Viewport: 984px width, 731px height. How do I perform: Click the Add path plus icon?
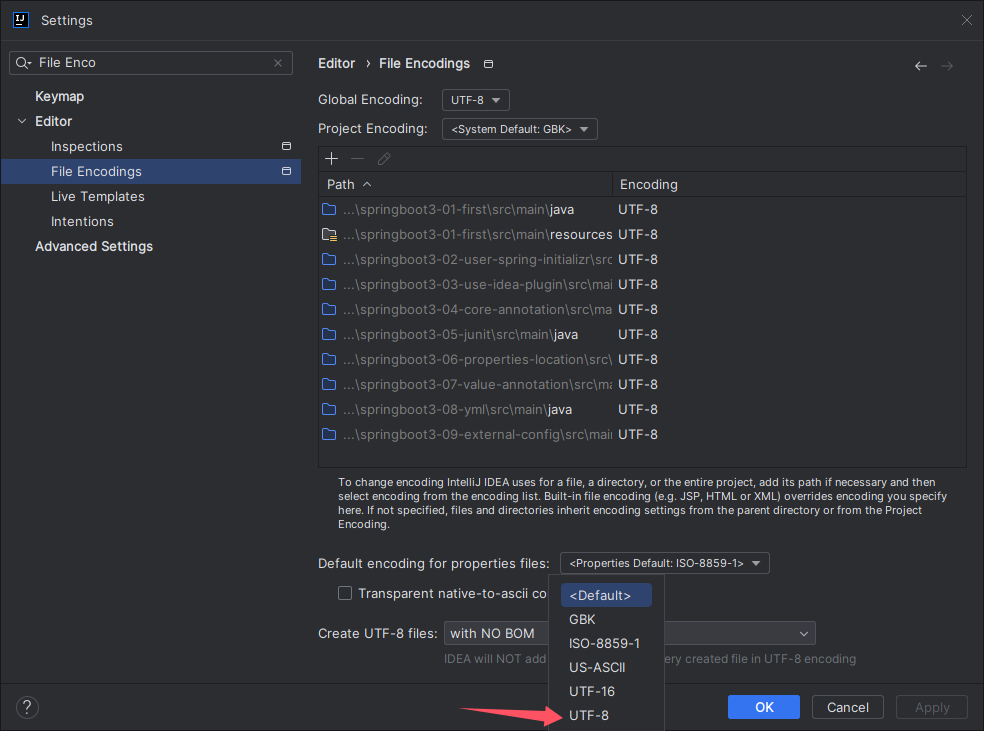pyautogui.click(x=332, y=159)
